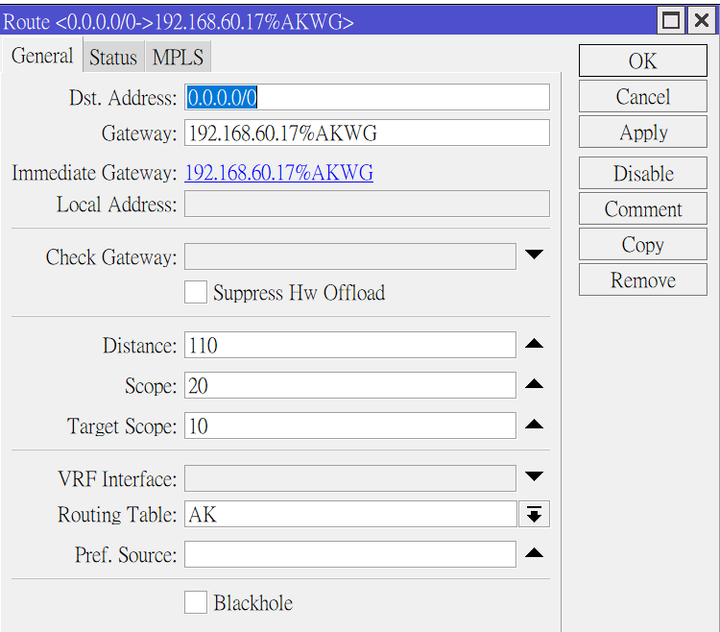Screen dimensions: 720x632
Task: Confirm the route with OK
Action: pos(643,61)
